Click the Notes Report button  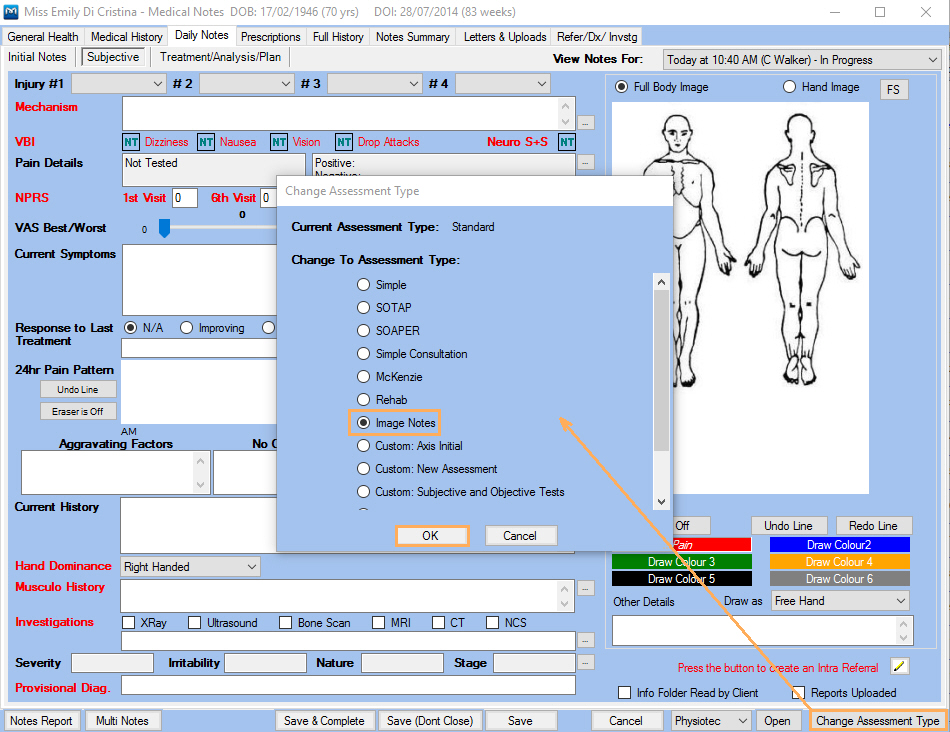click(41, 720)
